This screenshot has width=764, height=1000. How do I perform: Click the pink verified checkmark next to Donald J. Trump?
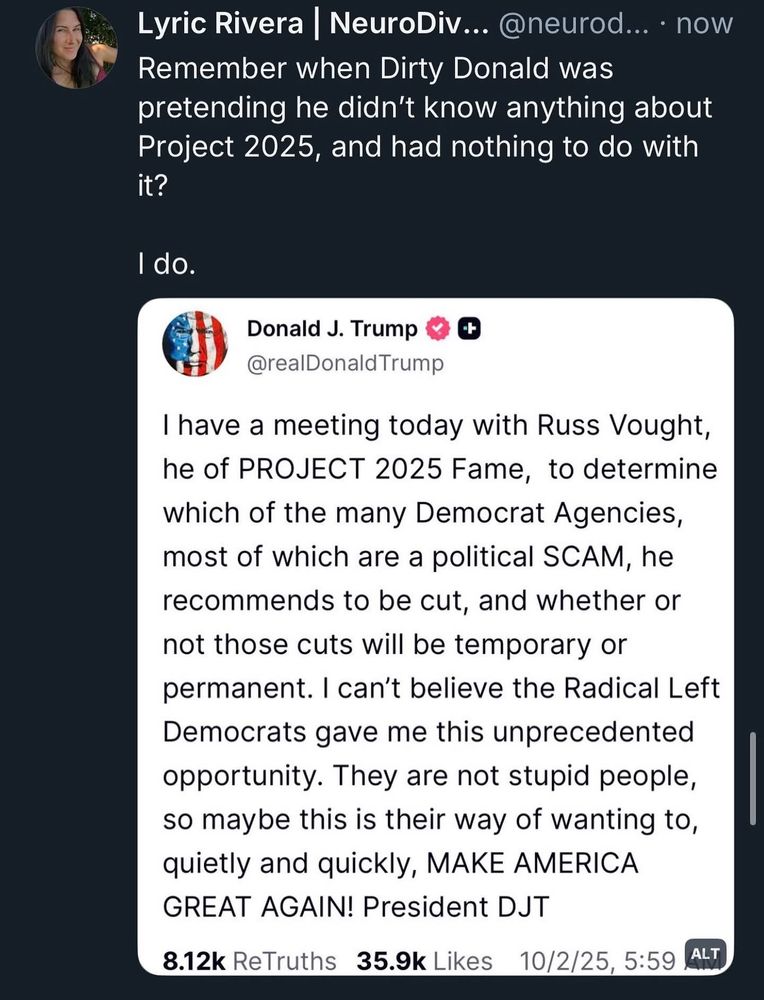click(x=437, y=328)
